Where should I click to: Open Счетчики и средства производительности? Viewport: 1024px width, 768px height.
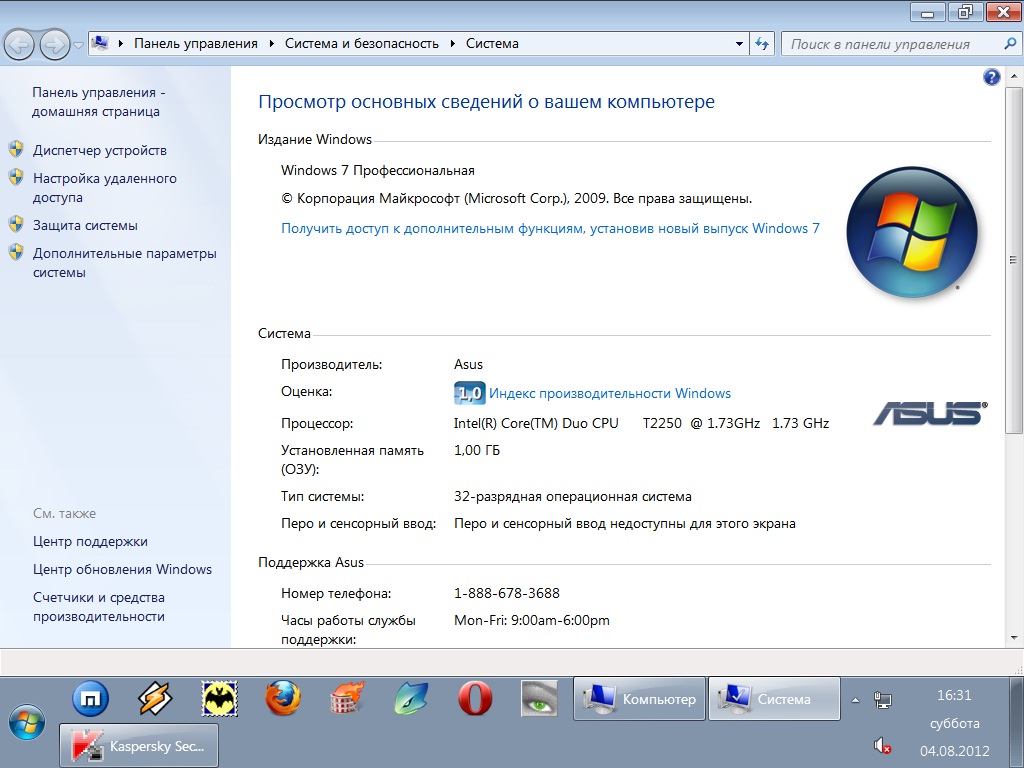point(99,607)
